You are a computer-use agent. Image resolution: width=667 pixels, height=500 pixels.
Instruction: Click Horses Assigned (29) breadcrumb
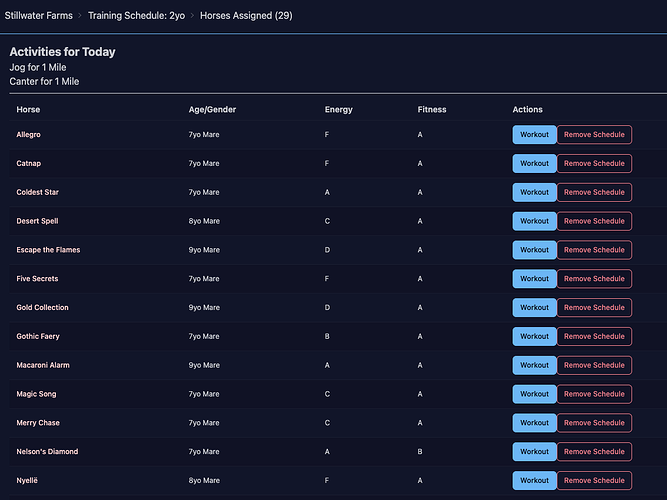(x=246, y=16)
